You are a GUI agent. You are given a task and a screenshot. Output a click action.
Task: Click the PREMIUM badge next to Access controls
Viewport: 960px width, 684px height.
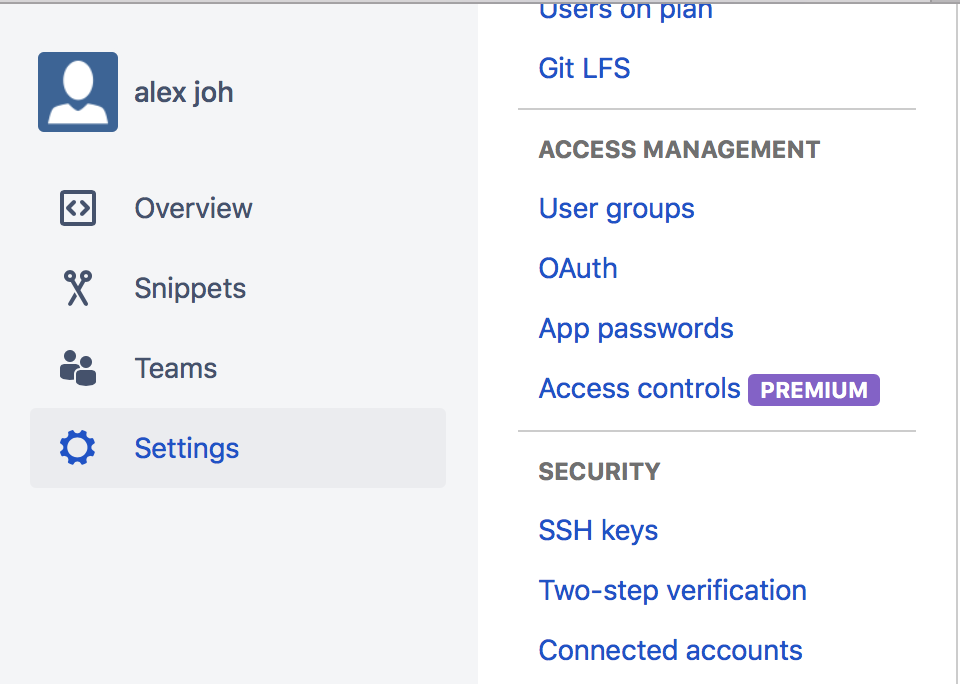pyautogui.click(x=813, y=389)
